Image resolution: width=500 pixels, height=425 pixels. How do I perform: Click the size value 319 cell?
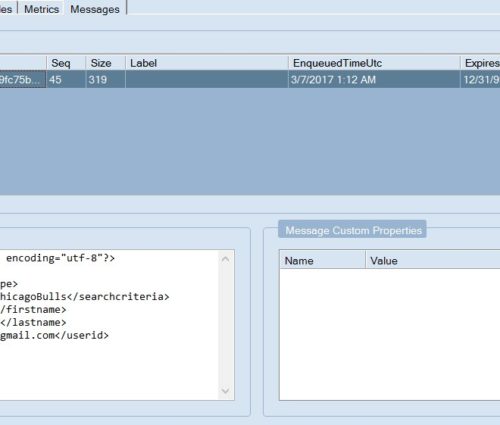tap(105, 80)
